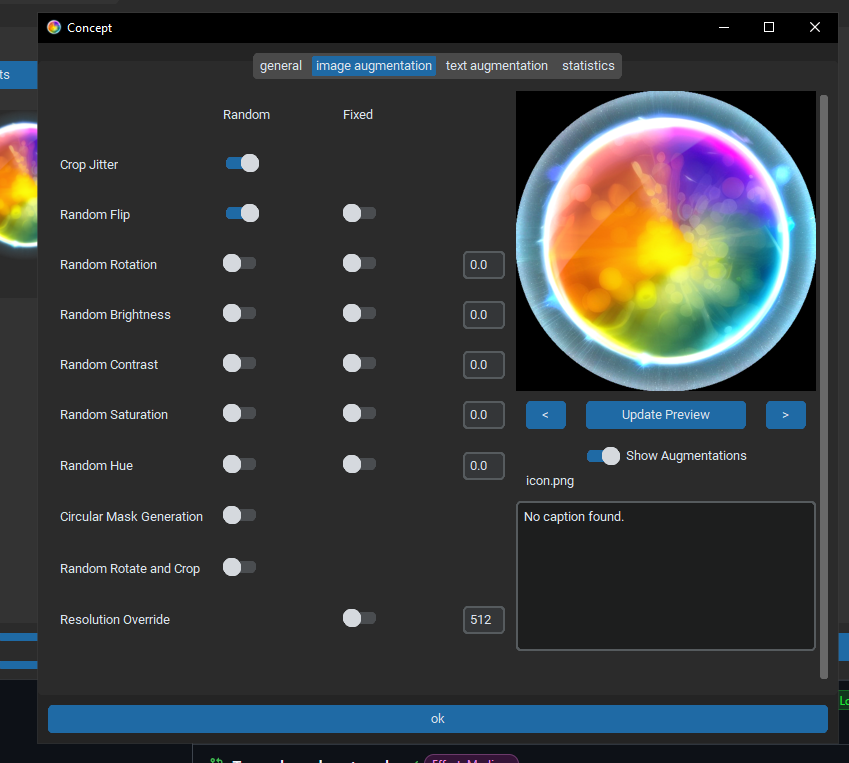Click the Circular Mask Generation label
This screenshot has width=849, height=763.
click(x=132, y=517)
